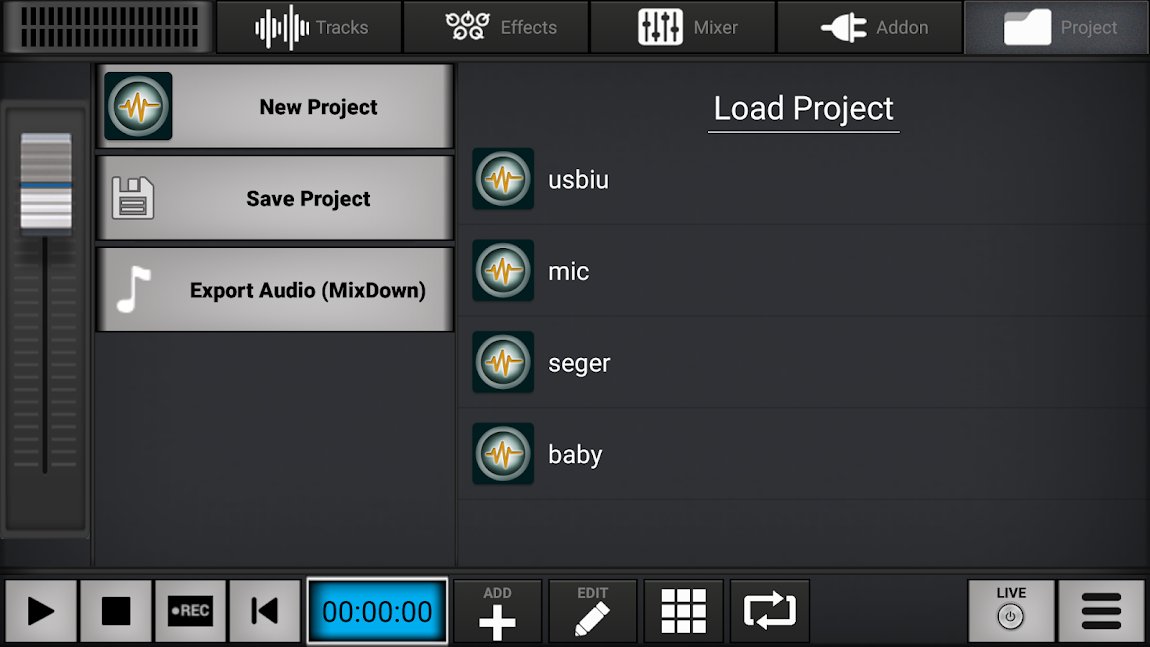Screen dimensions: 1150x647
Task: Open the grid/pattern view icon
Action: [683, 610]
